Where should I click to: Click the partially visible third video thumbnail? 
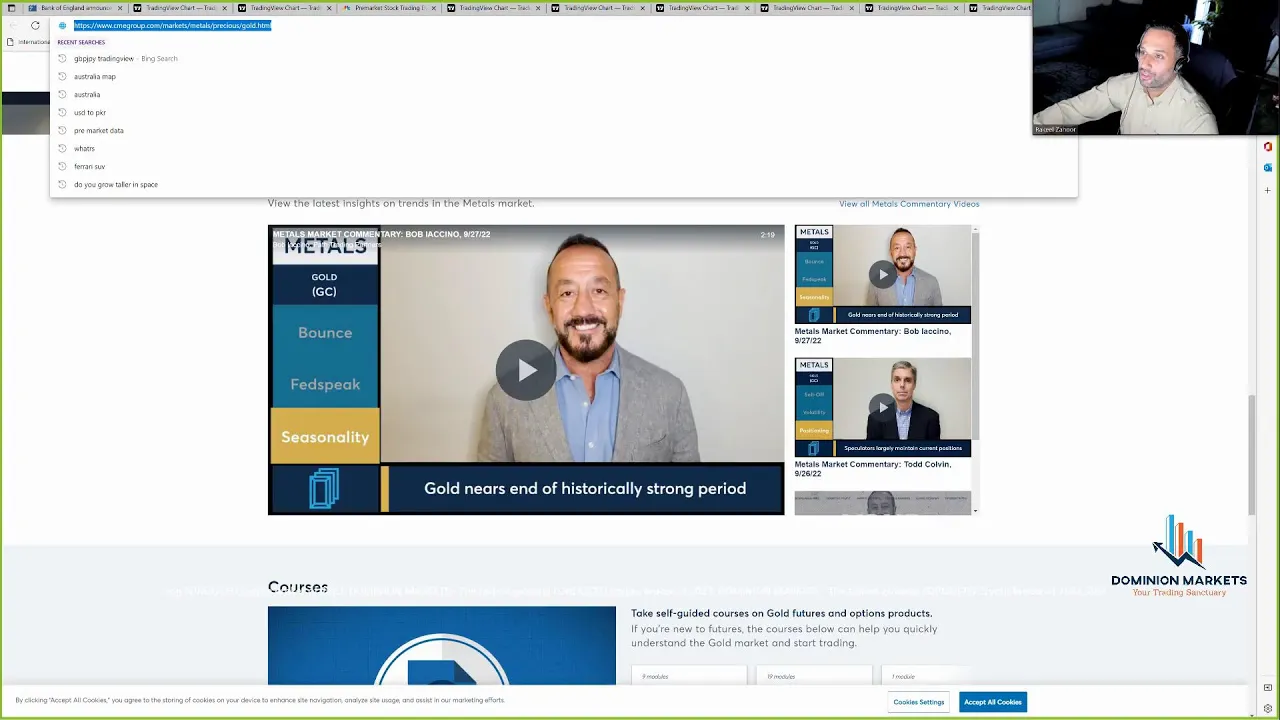click(x=882, y=503)
